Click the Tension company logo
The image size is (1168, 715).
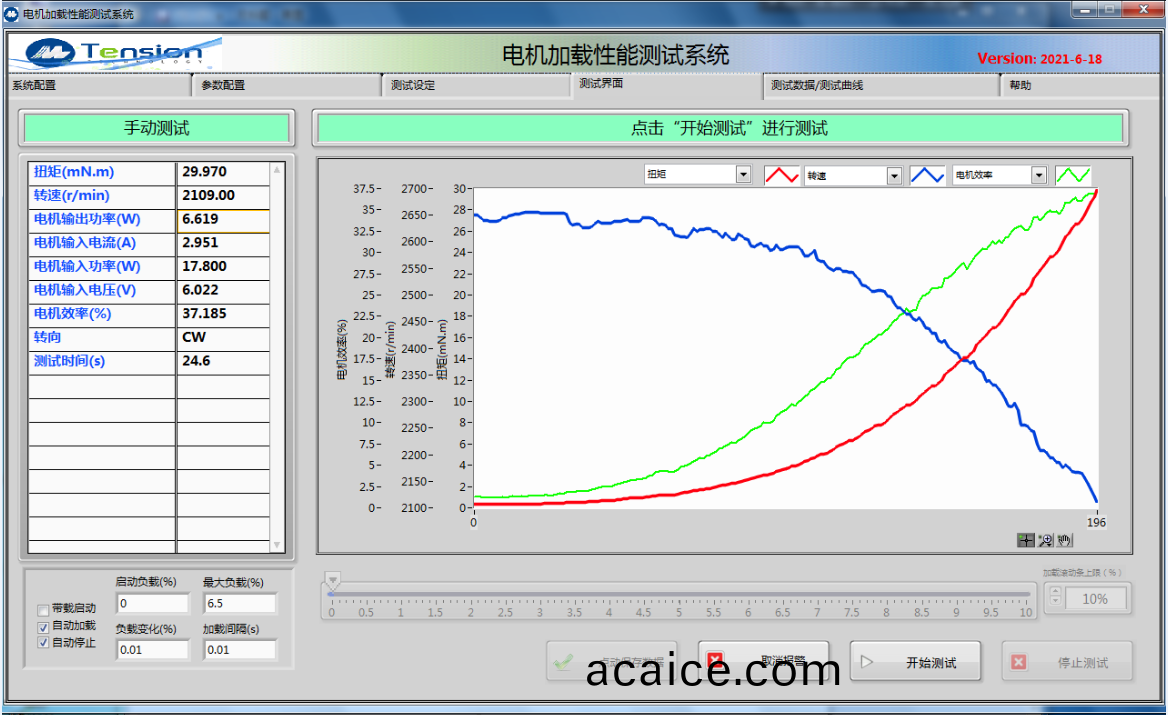click(x=115, y=53)
